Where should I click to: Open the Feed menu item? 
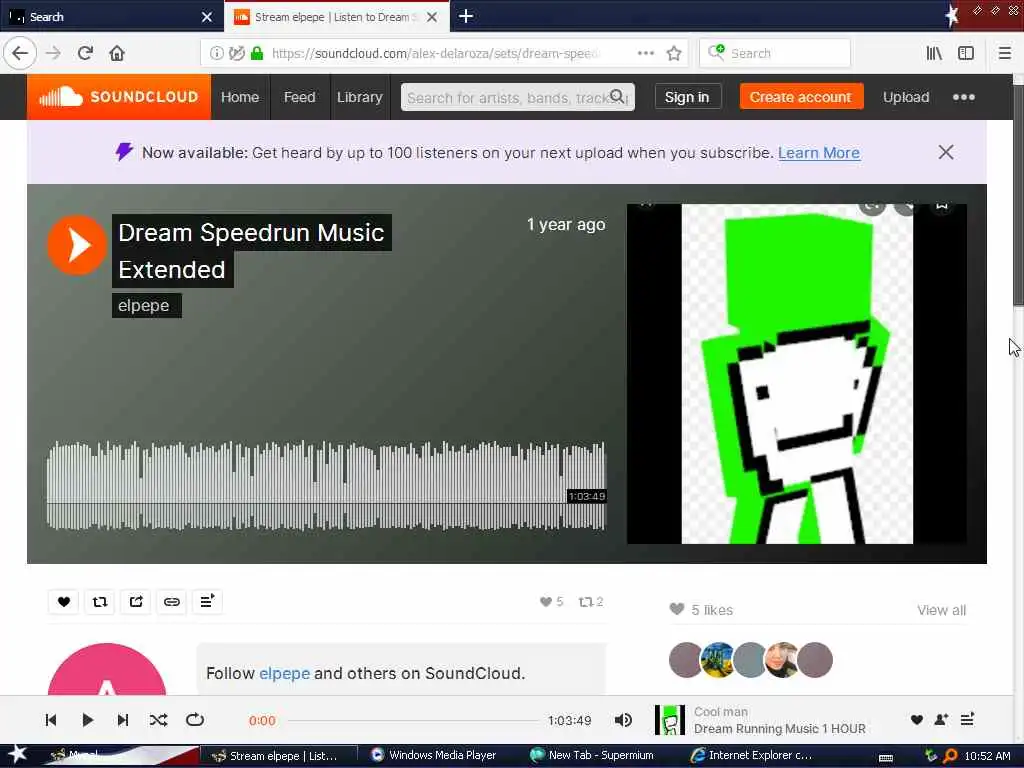click(300, 97)
